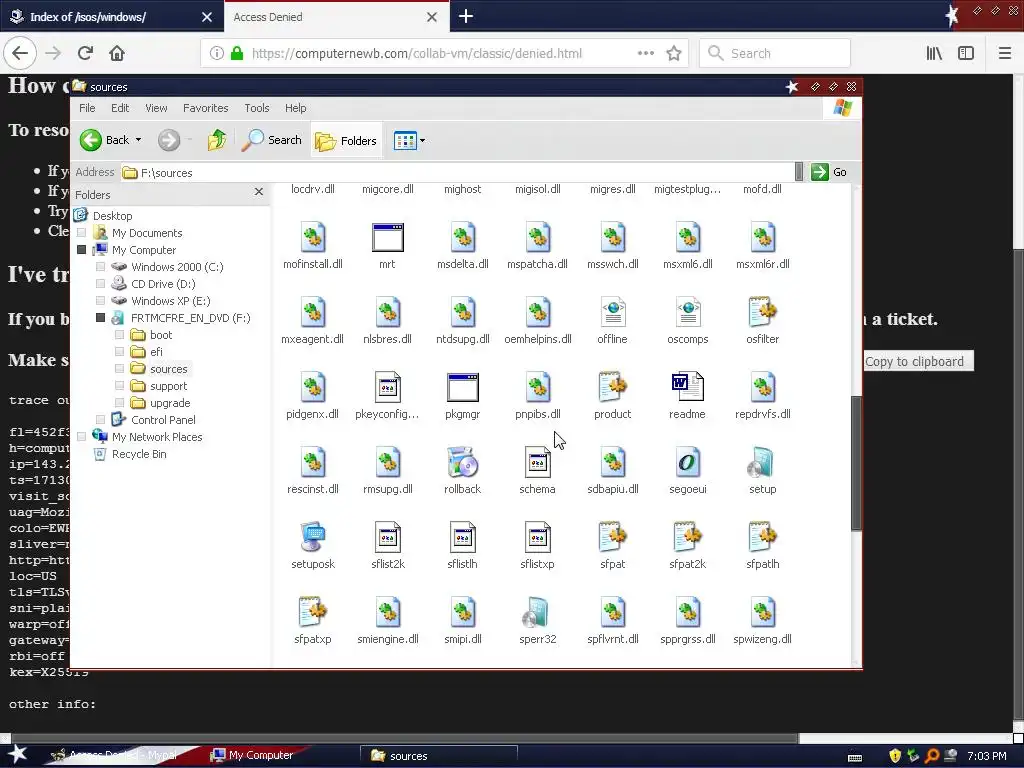
Task: Open the File menu
Action: pos(87,108)
